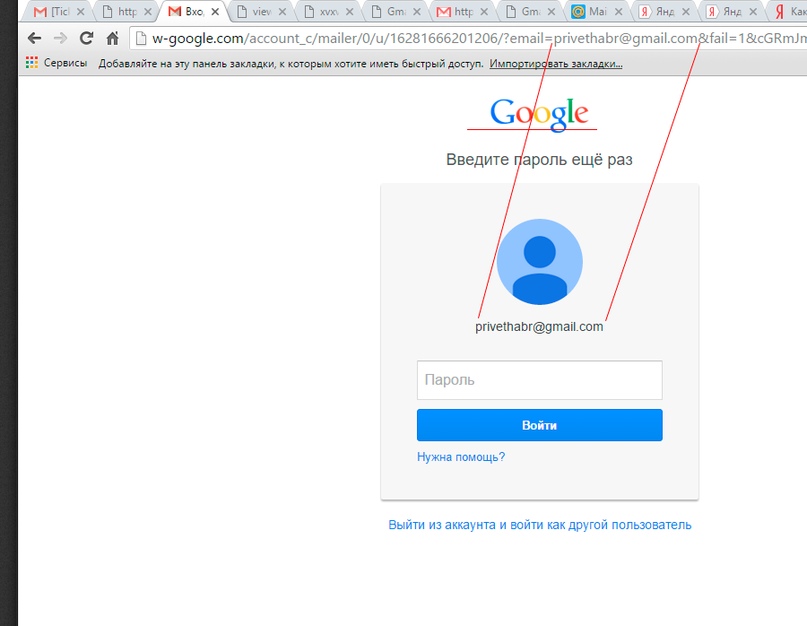Click 'Импортировать закладки...' link
The height and width of the screenshot is (626, 807).
click(556, 64)
